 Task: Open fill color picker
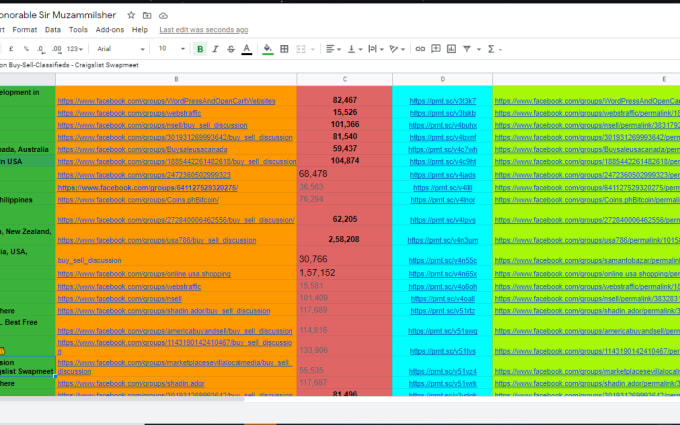pos(268,49)
